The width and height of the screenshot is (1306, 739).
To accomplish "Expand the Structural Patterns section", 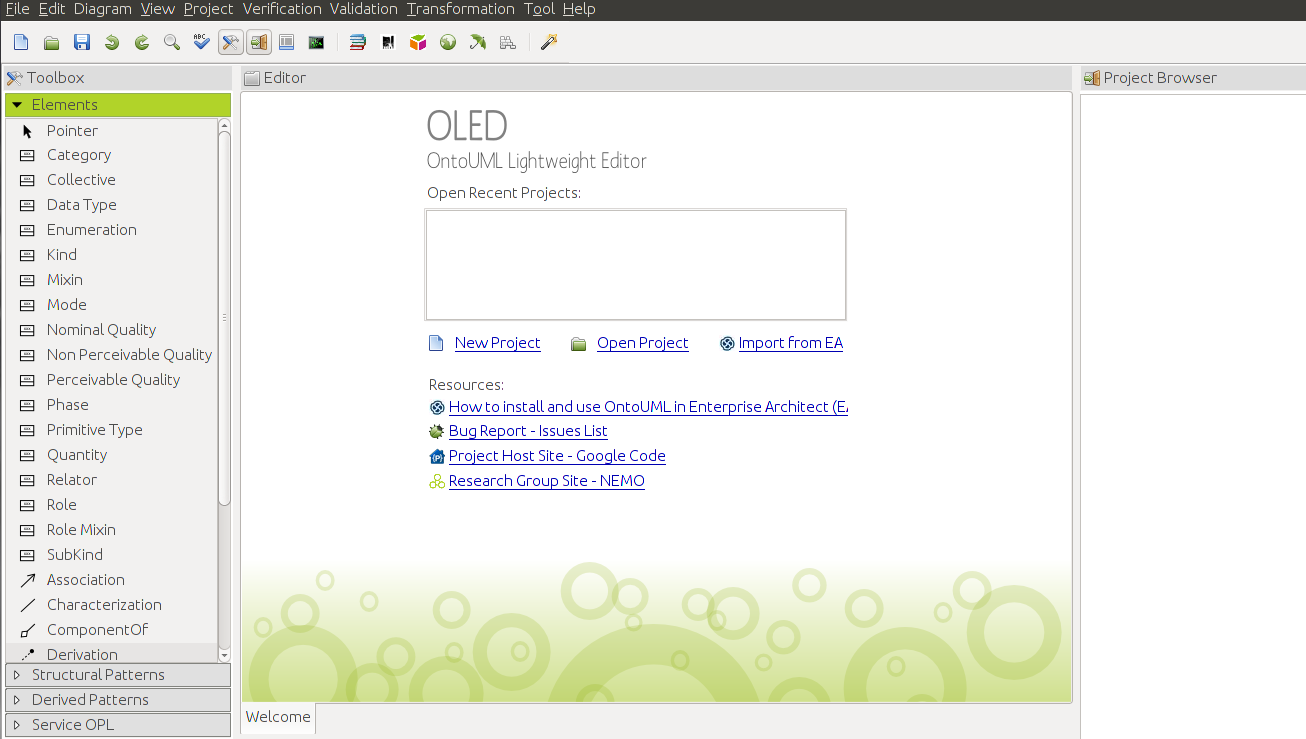I will (118, 675).
